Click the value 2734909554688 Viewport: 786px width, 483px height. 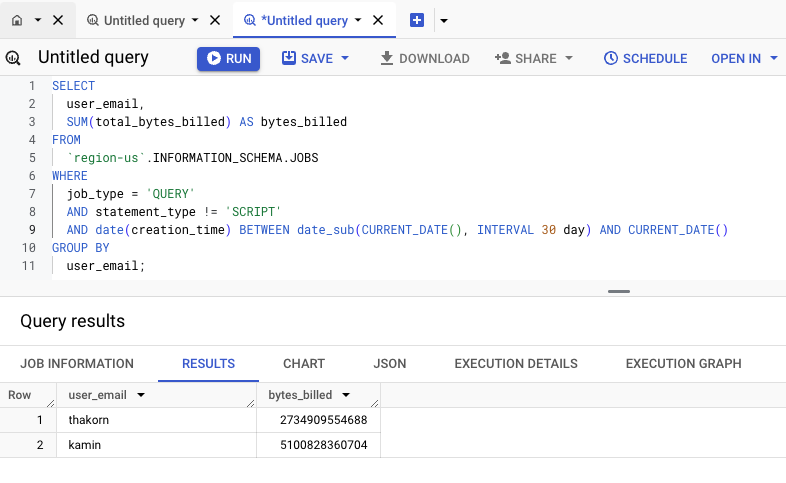(x=323, y=420)
